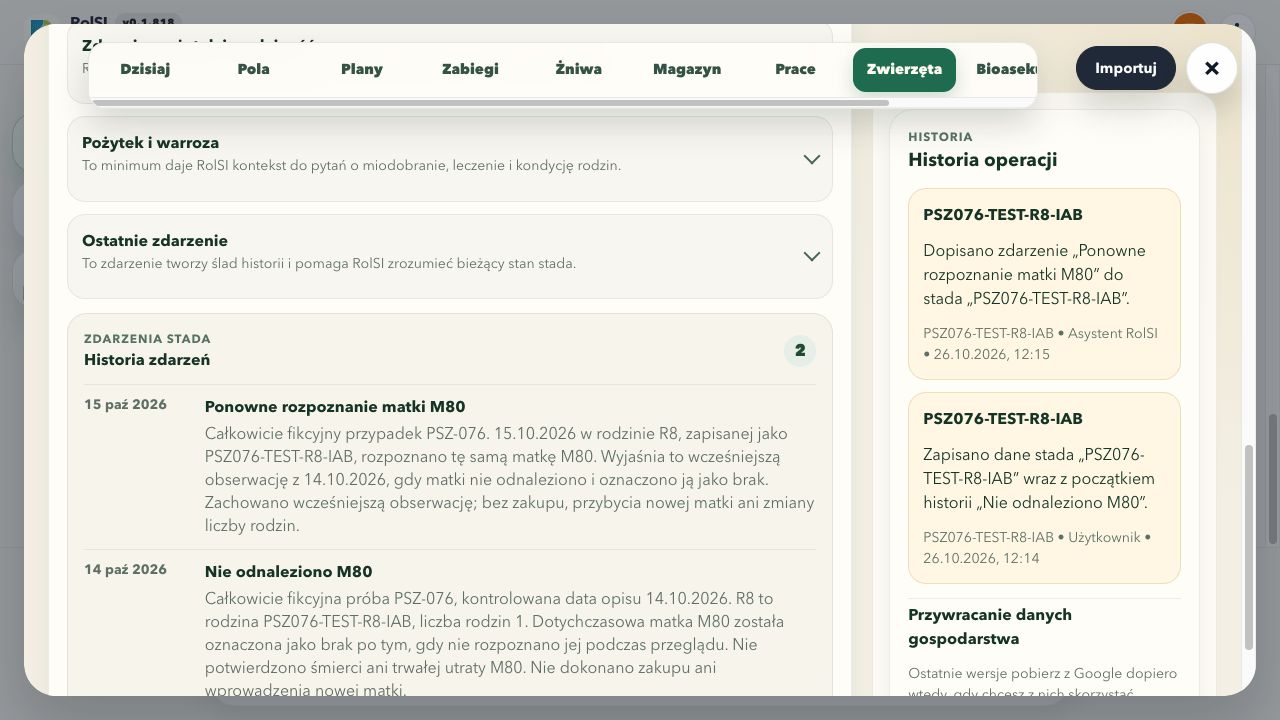The height and width of the screenshot is (720, 1280).
Task: Click the Historia zdarzeń heading
Action: coord(147,360)
